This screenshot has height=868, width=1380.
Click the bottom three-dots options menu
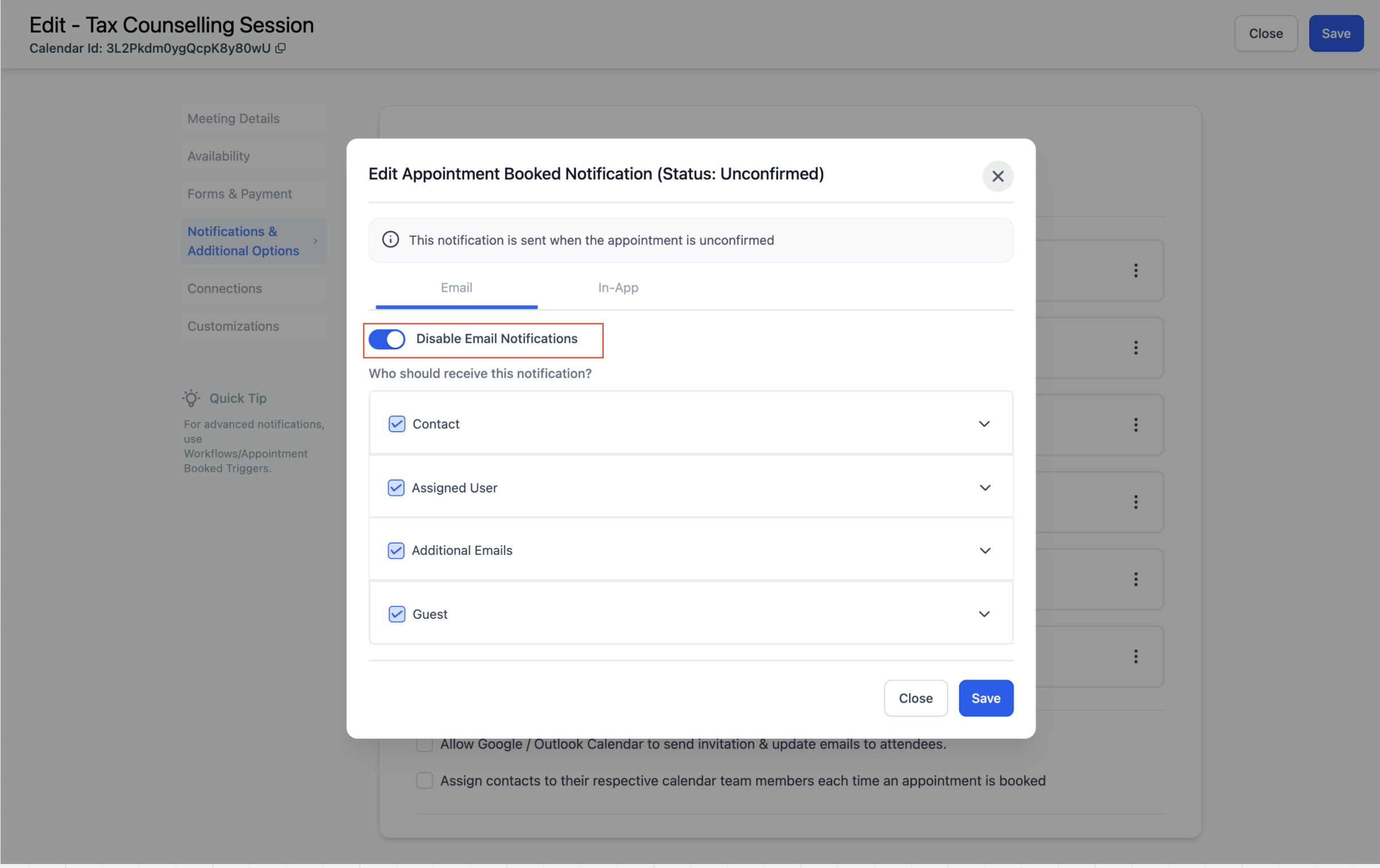[1135, 656]
